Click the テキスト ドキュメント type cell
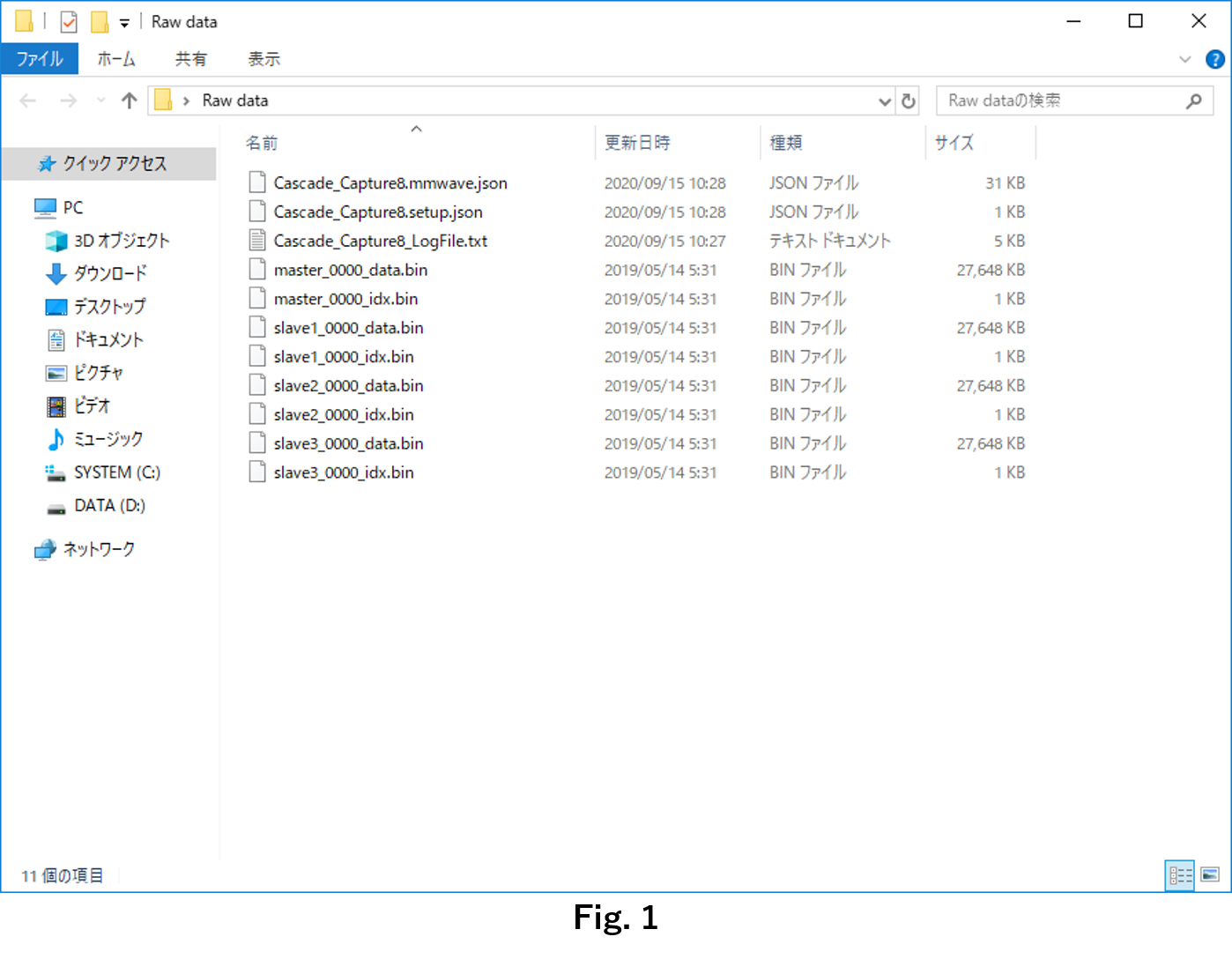1232x959 pixels. 830,241
